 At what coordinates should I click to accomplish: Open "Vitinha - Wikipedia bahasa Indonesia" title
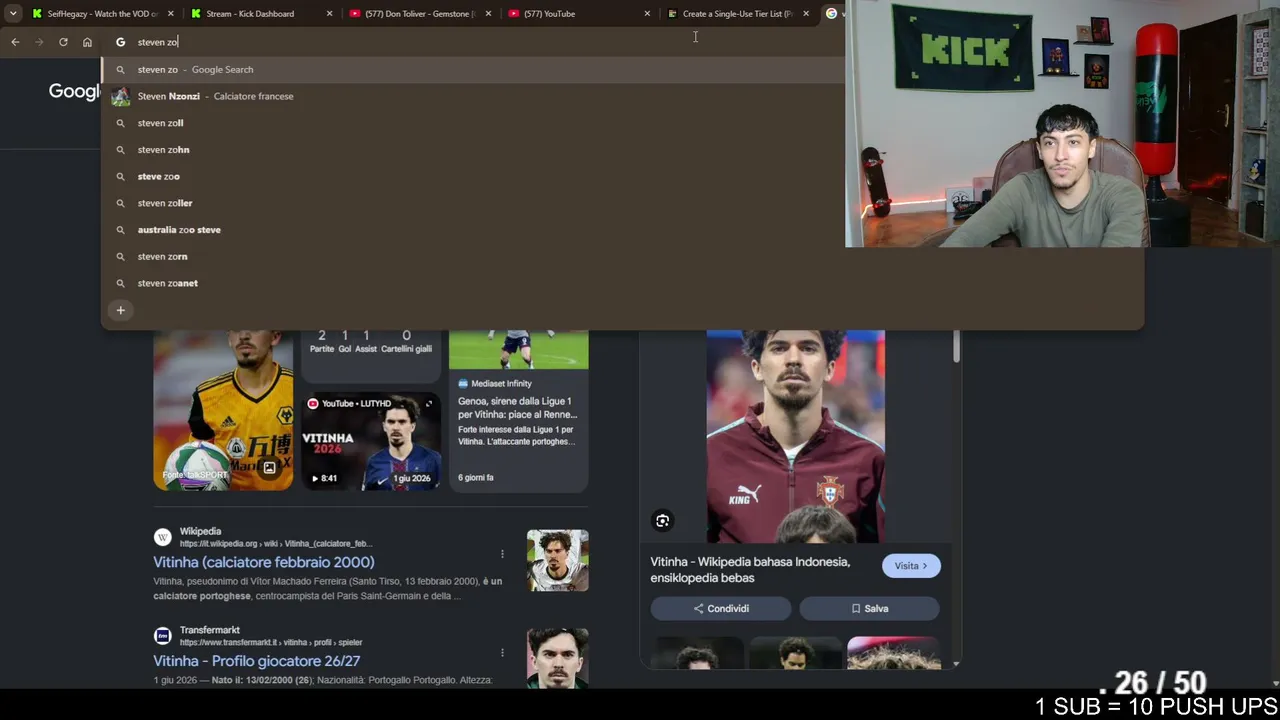coord(750,570)
